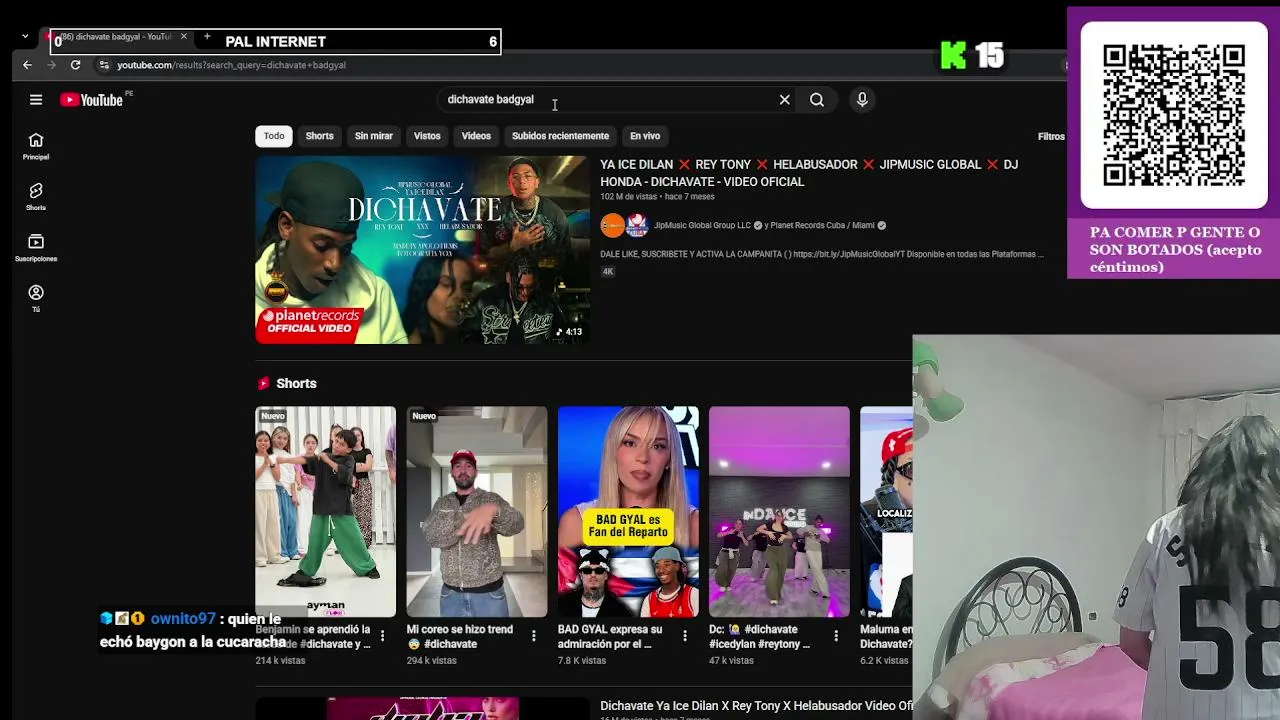Click the Dc: #dichavate #icedylan title
Image resolution: width=1280 pixels, height=720 pixels.
(760, 637)
